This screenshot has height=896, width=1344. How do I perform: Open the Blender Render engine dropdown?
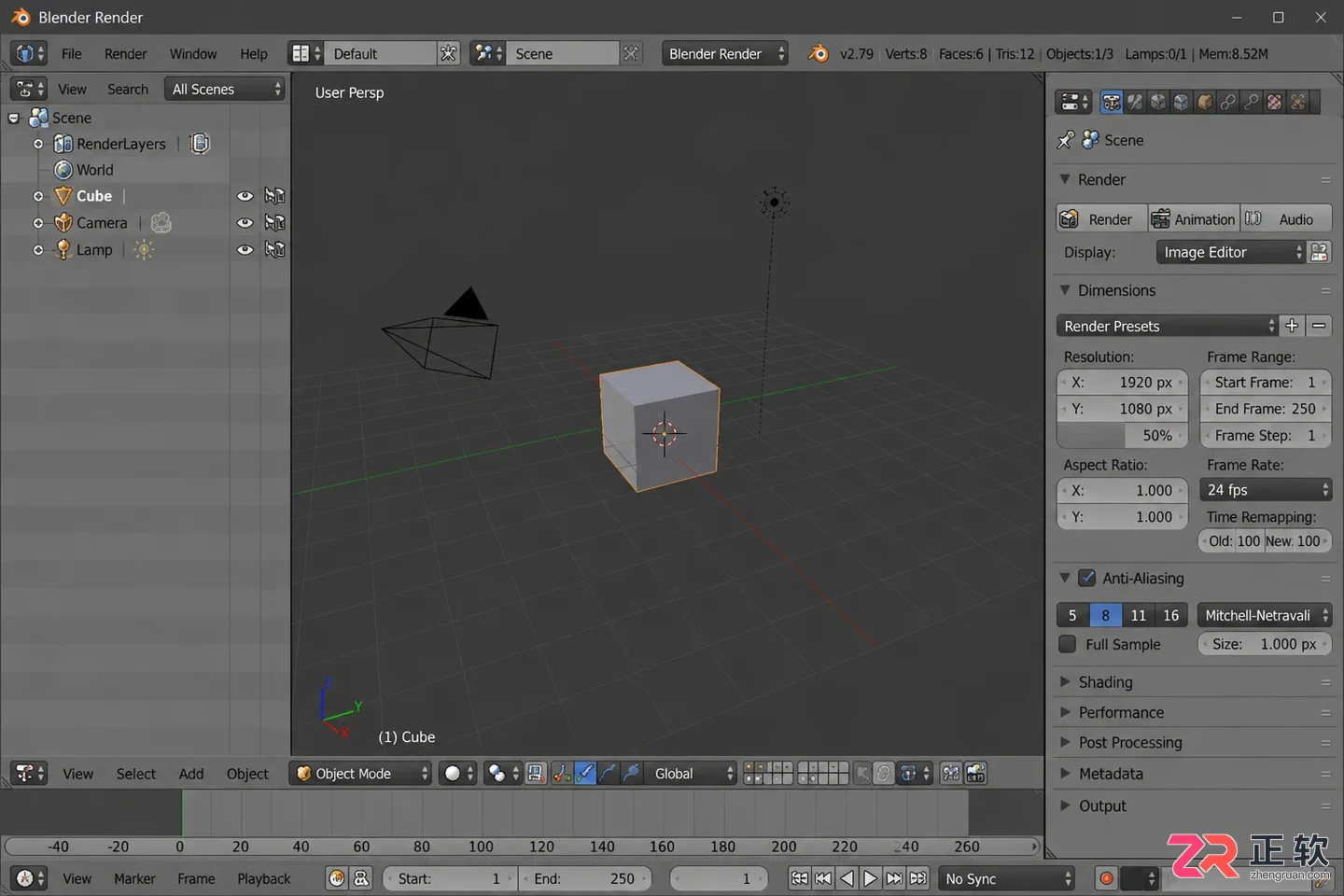point(725,54)
